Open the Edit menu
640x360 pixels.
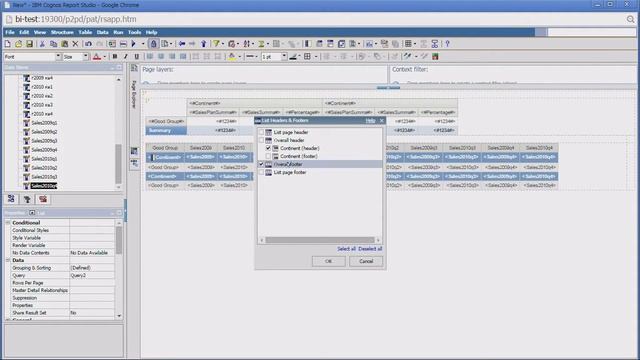coord(24,32)
